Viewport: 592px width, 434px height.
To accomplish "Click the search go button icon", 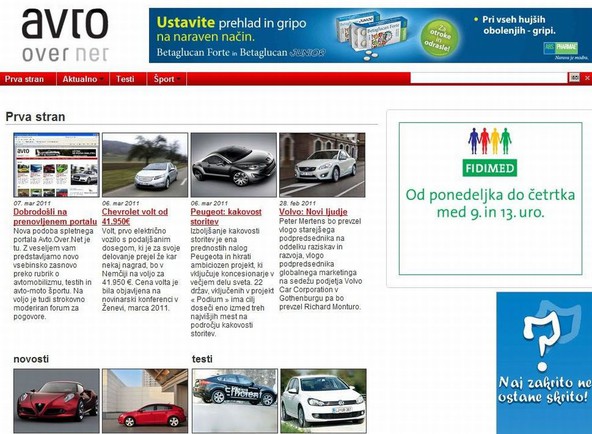I will [574, 78].
